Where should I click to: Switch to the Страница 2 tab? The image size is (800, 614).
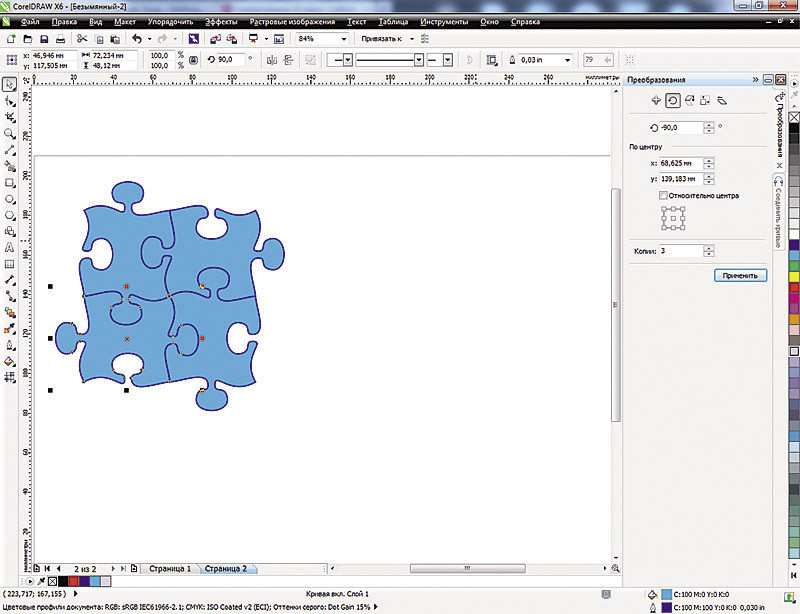226,569
